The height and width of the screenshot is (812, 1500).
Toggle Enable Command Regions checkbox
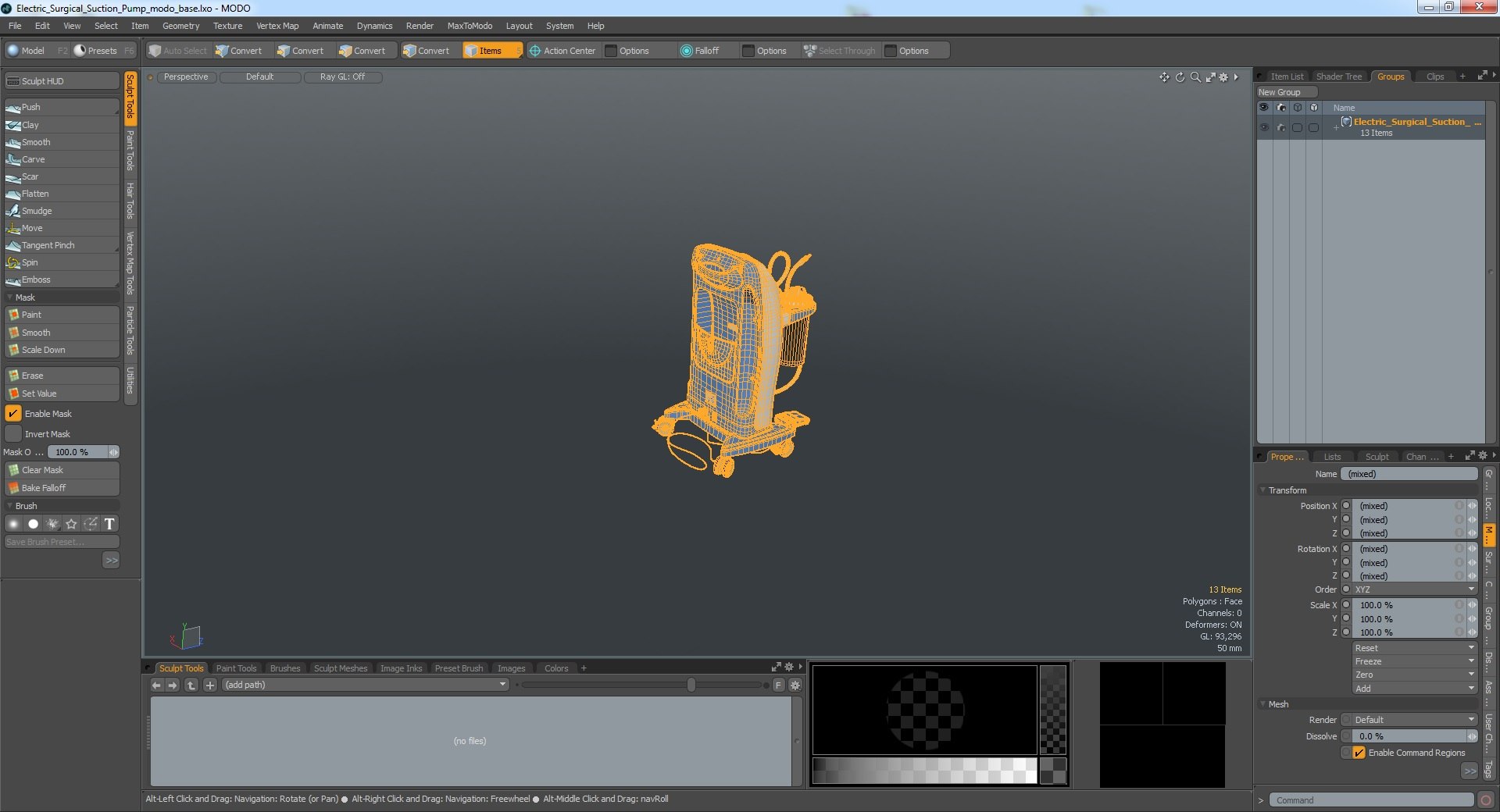pos(1359,753)
